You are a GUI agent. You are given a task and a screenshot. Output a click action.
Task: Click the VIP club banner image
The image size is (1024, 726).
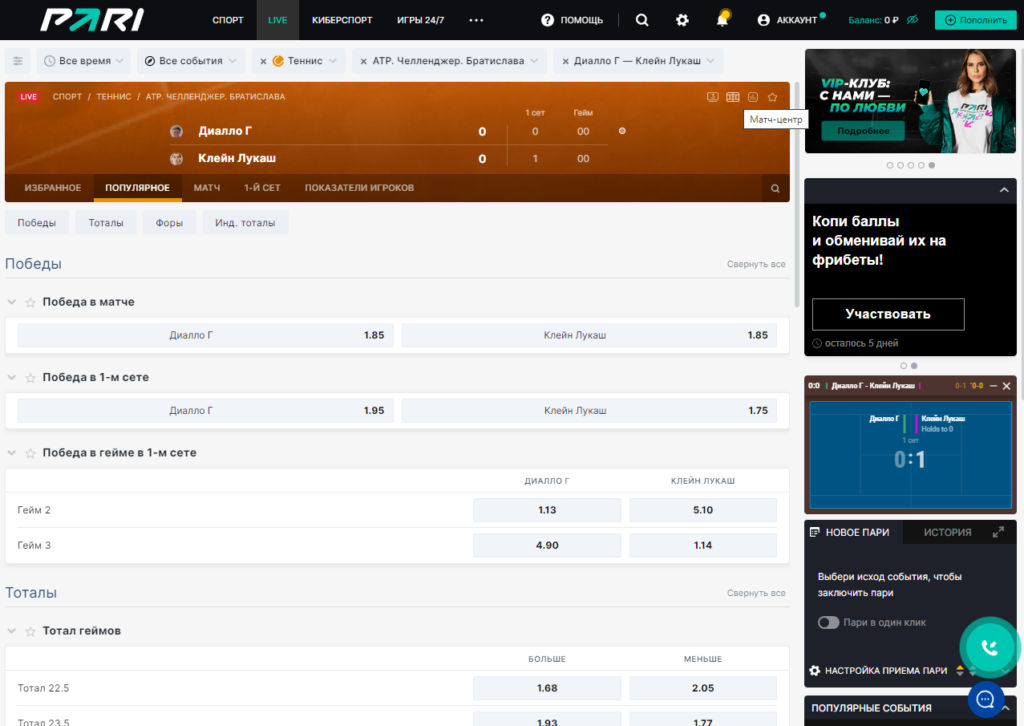[x=910, y=101]
